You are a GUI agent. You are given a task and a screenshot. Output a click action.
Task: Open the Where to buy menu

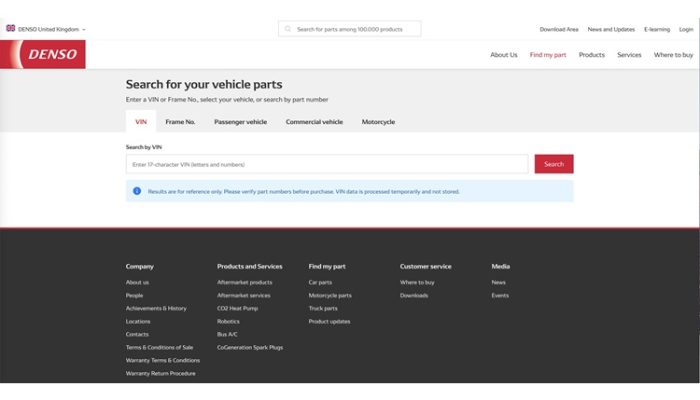(x=673, y=55)
